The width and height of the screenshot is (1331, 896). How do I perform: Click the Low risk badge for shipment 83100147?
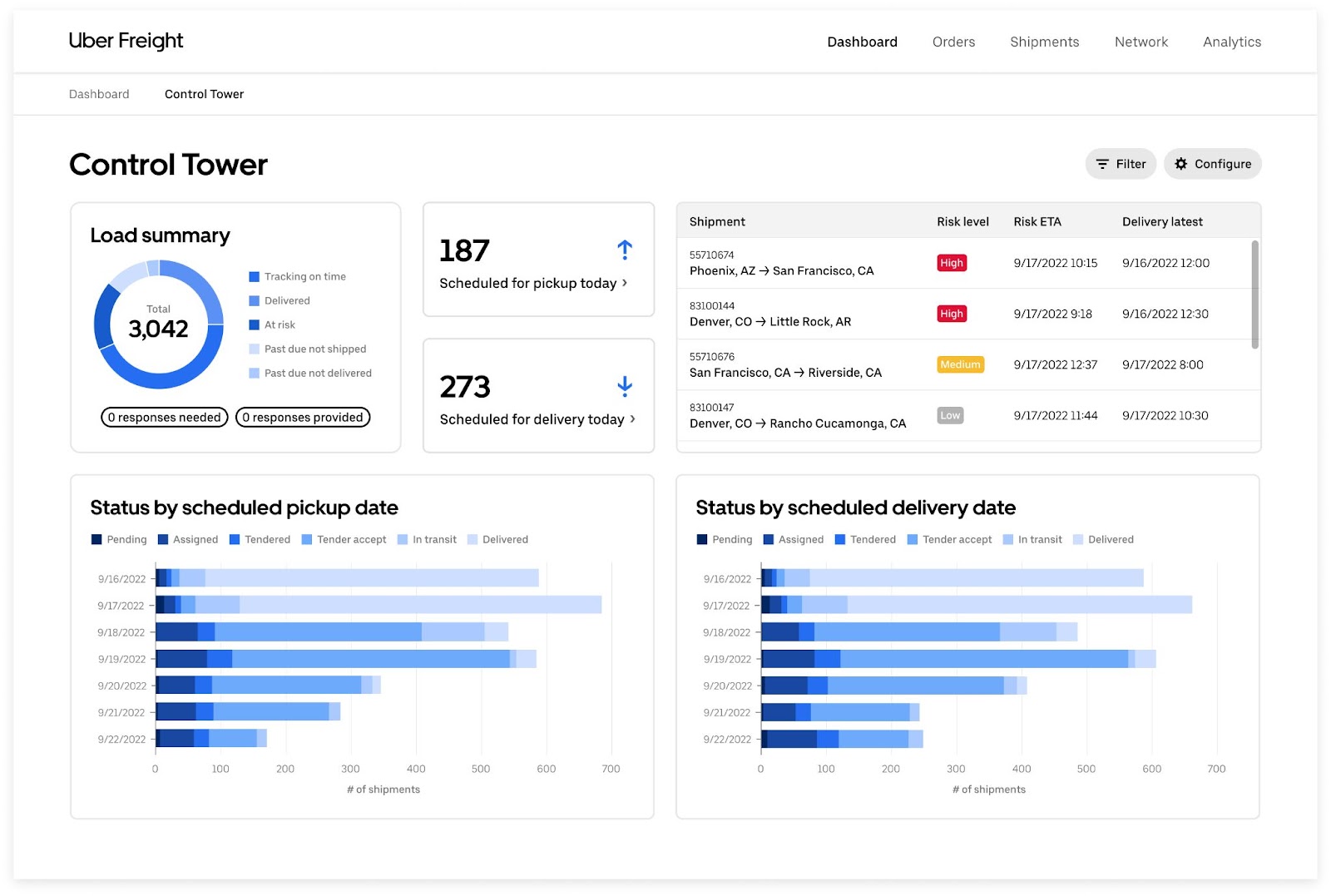point(950,415)
